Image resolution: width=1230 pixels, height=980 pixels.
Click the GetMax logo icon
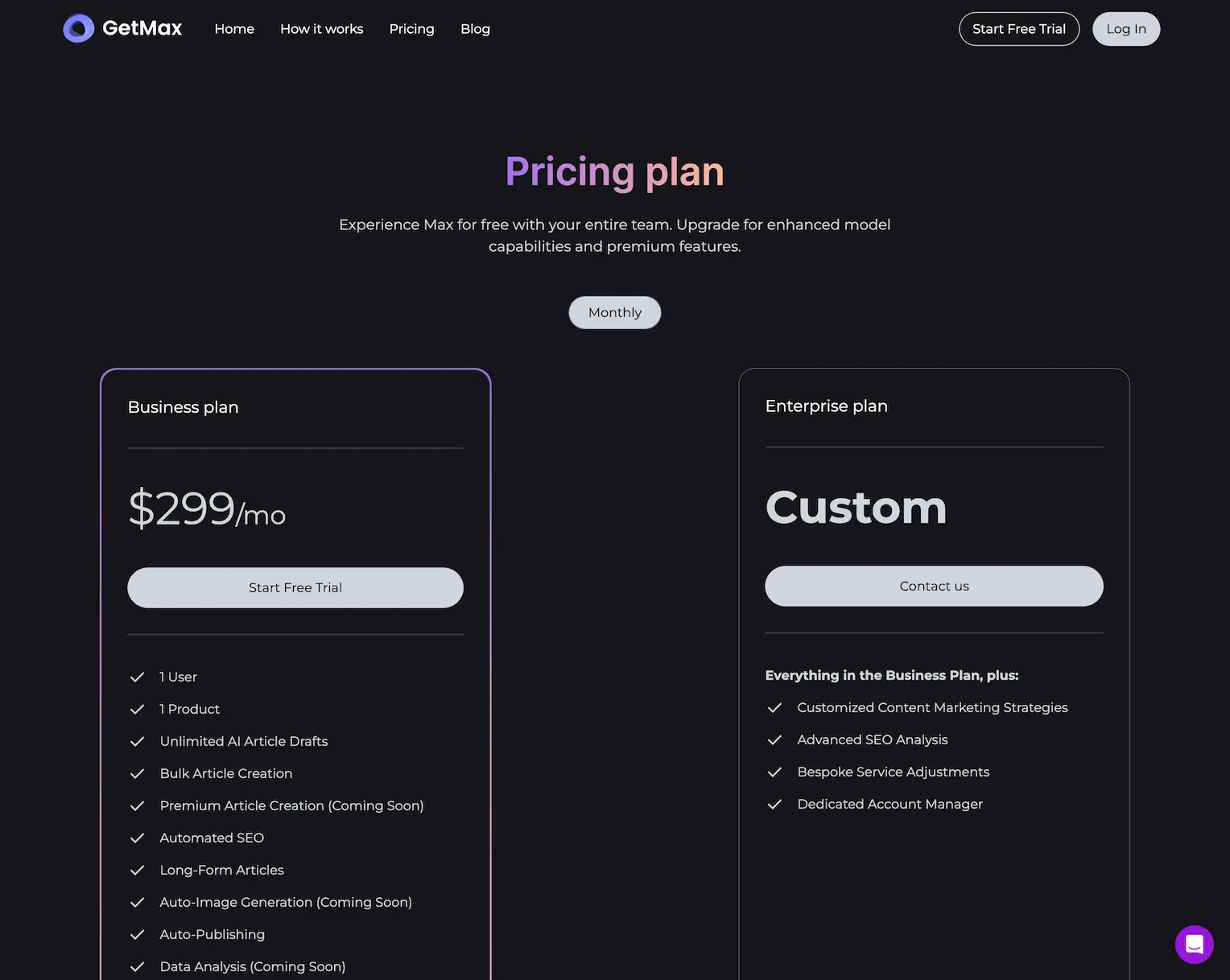(x=78, y=28)
